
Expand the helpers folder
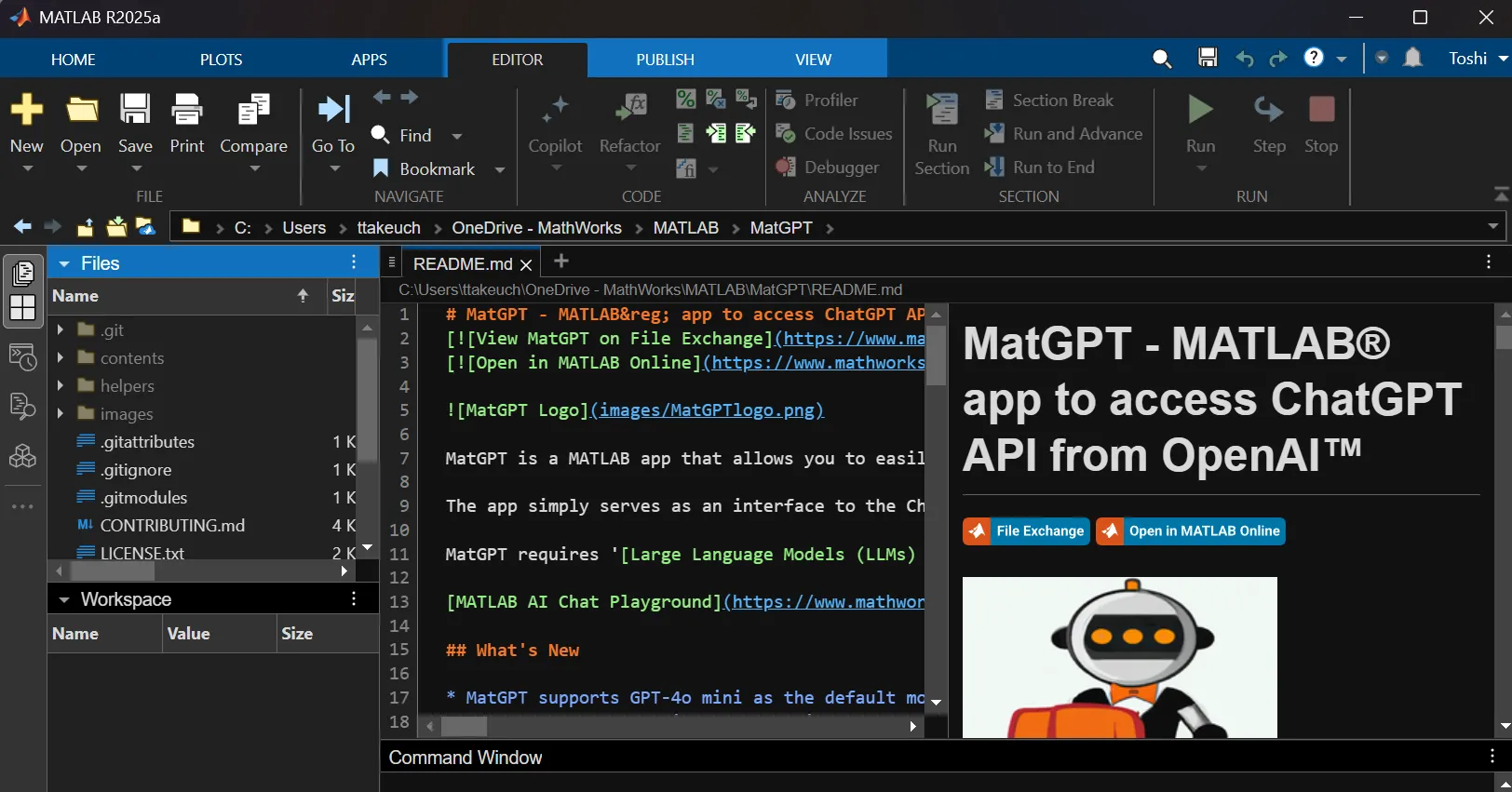(x=61, y=386)
